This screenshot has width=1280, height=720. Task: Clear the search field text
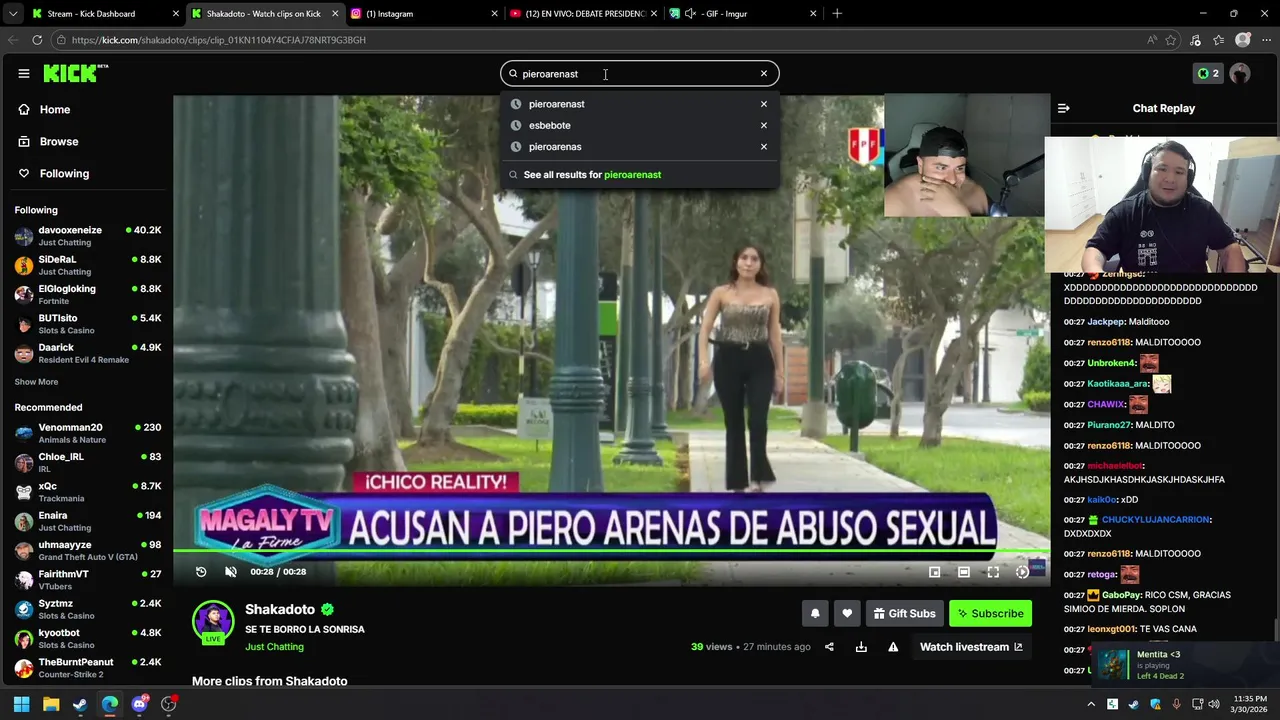tap(763, 73)
